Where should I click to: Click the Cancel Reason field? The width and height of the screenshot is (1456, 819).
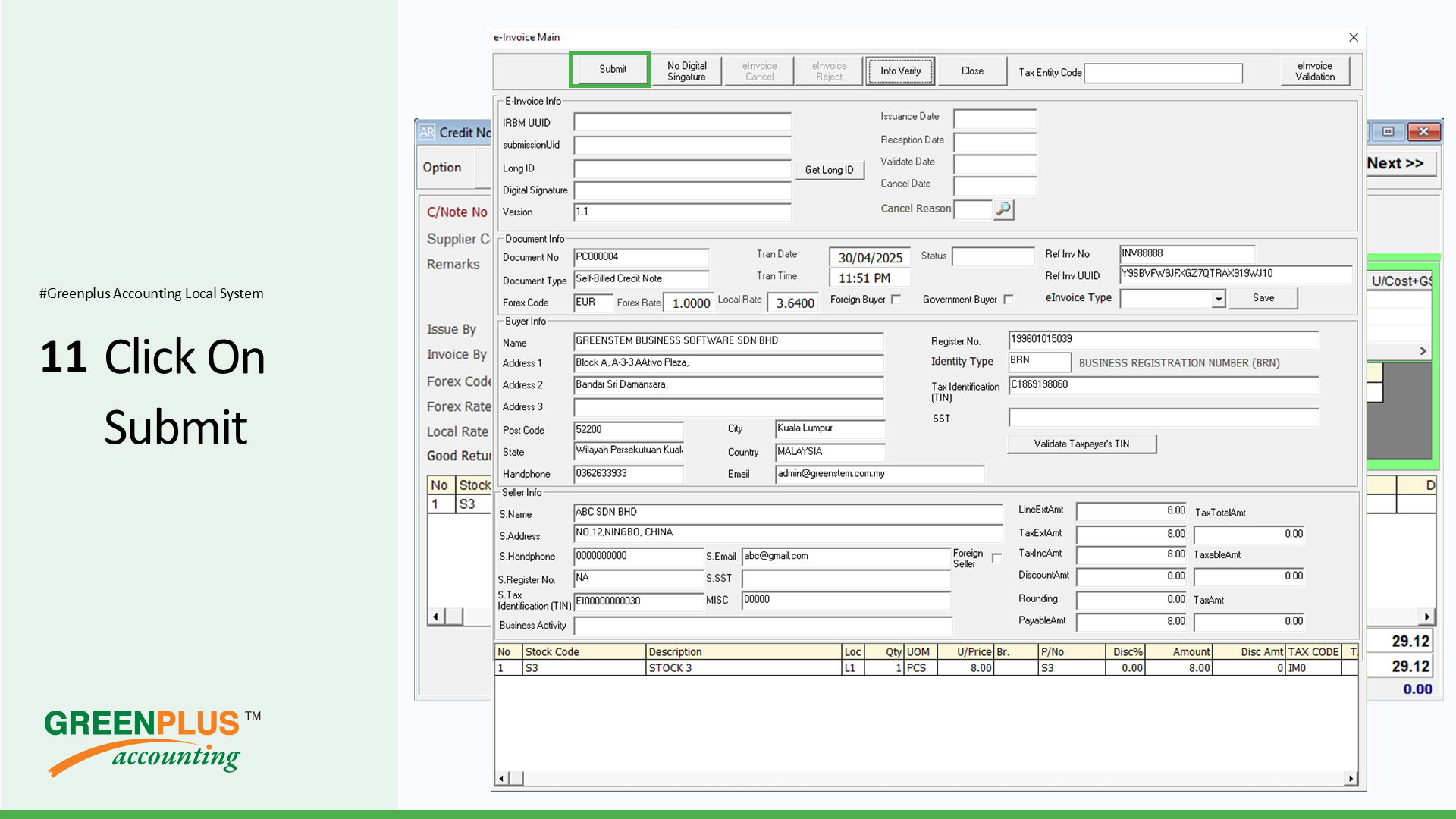(972, 209)
